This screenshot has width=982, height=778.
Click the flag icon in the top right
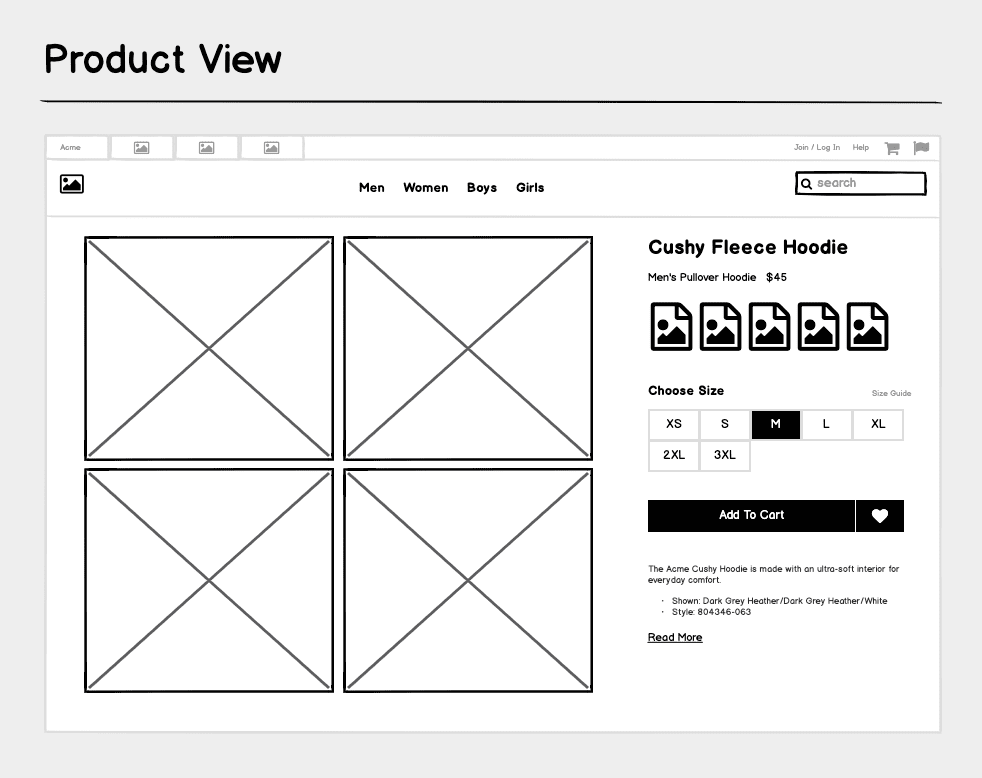pyautogui.click(x=921, y=147)
